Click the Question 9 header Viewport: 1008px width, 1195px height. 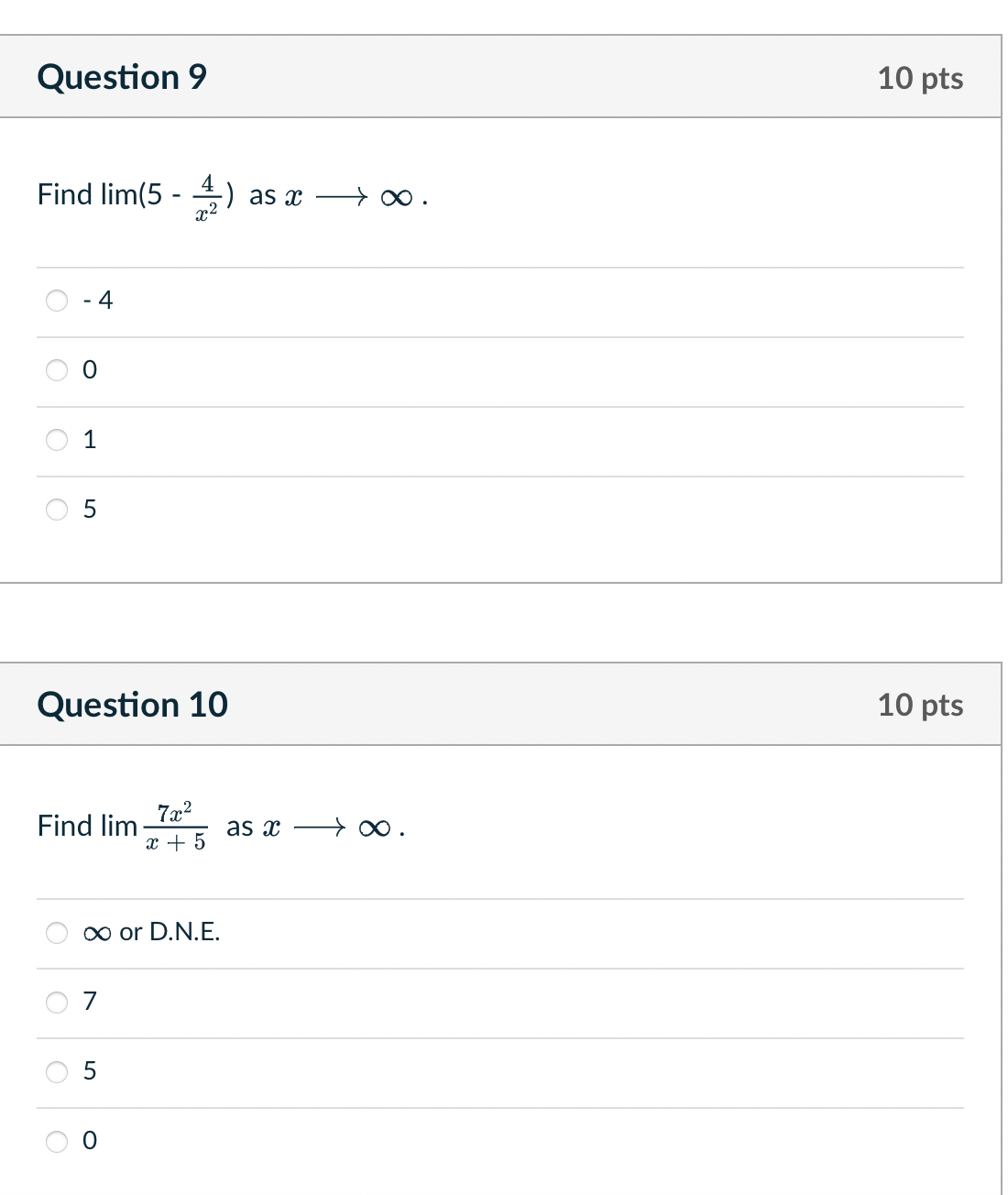pos(123,77)
